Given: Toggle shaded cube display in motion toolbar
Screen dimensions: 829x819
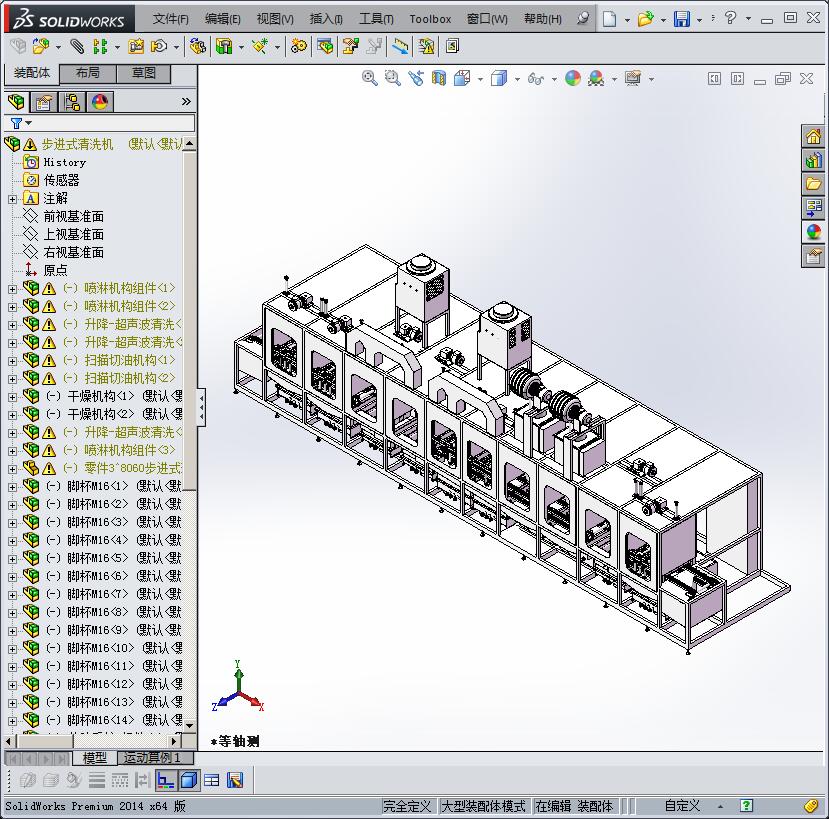Looking at the screenshot, I should point(188,780).
